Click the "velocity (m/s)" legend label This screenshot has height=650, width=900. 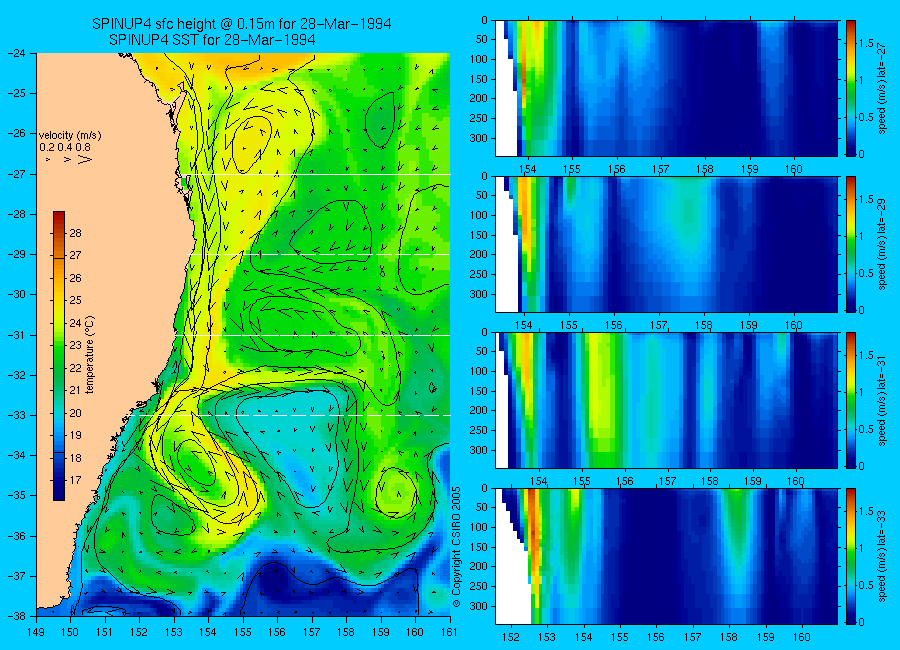pyautogui.click(x=70, y=136)
